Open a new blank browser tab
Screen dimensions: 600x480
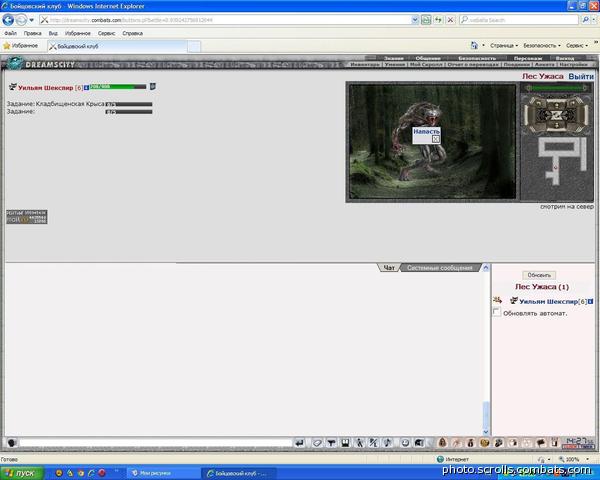click(x=194, y=47)
